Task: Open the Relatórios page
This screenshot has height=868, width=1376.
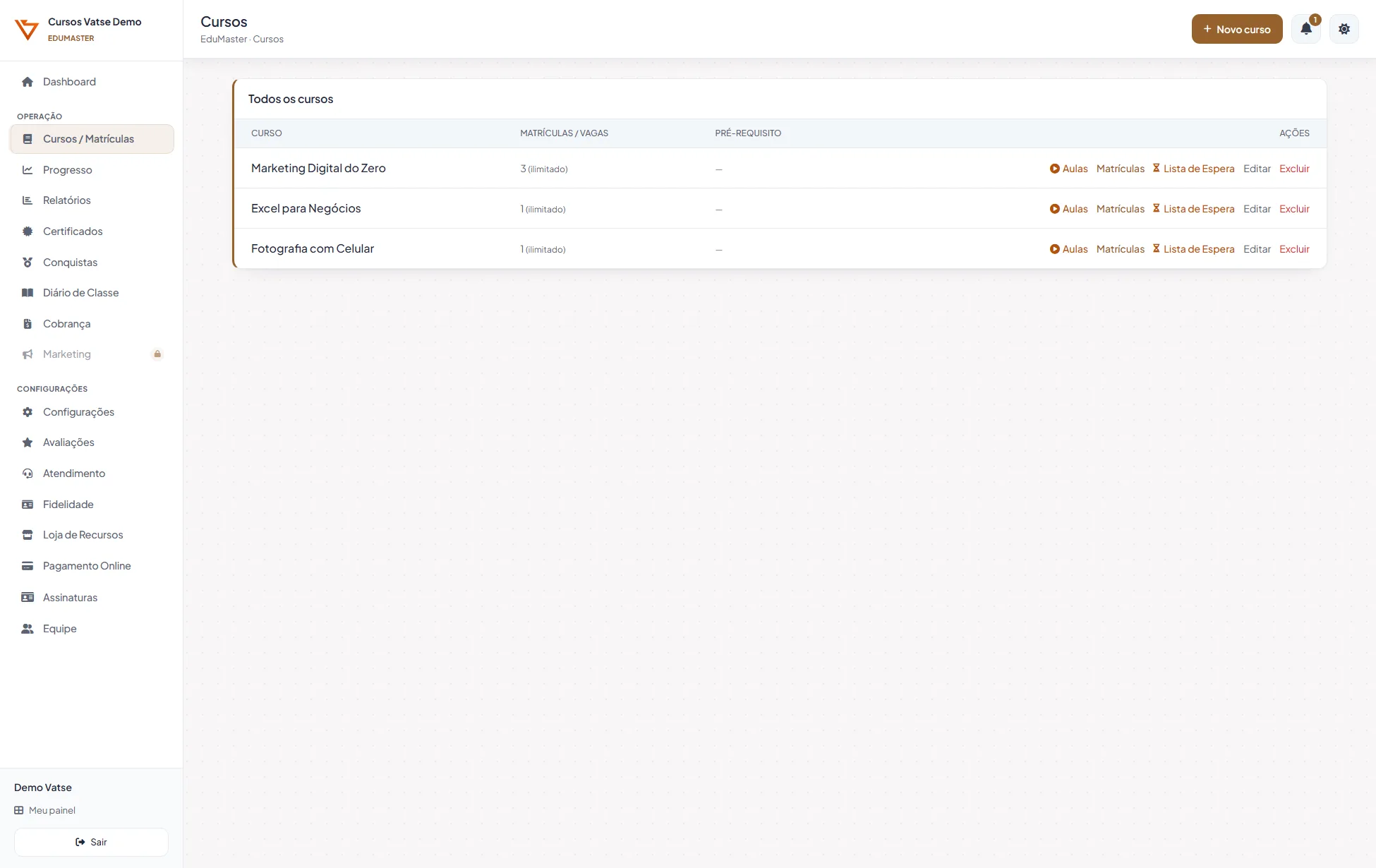Action: tap(92, 200)
